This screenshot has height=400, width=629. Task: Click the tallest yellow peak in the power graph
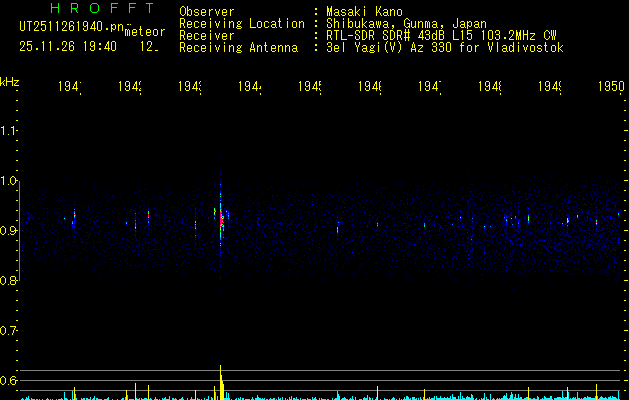pyautogui.click(x=221, y=378)
